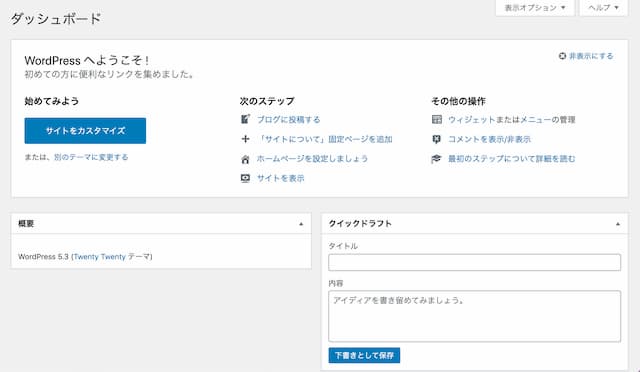This screenshot has width=640, height=372.
Task: Open ウィジェットまたはメニューの管理 link
Action: point(512,120)
